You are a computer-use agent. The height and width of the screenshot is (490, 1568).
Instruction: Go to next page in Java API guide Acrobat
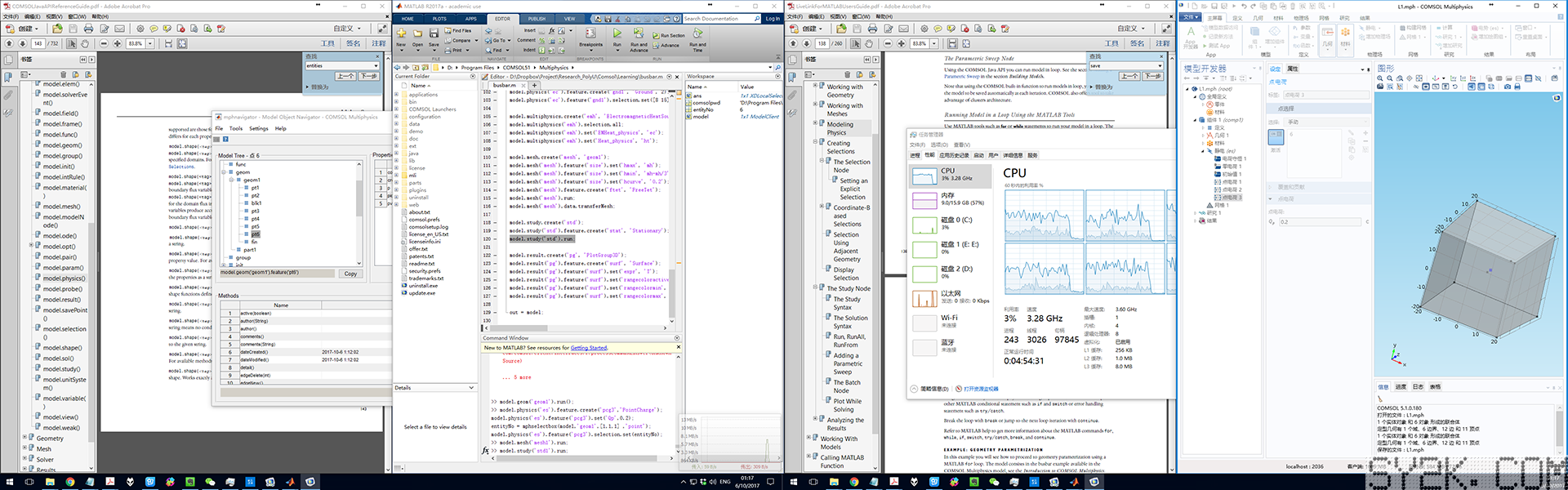[22, 43]
